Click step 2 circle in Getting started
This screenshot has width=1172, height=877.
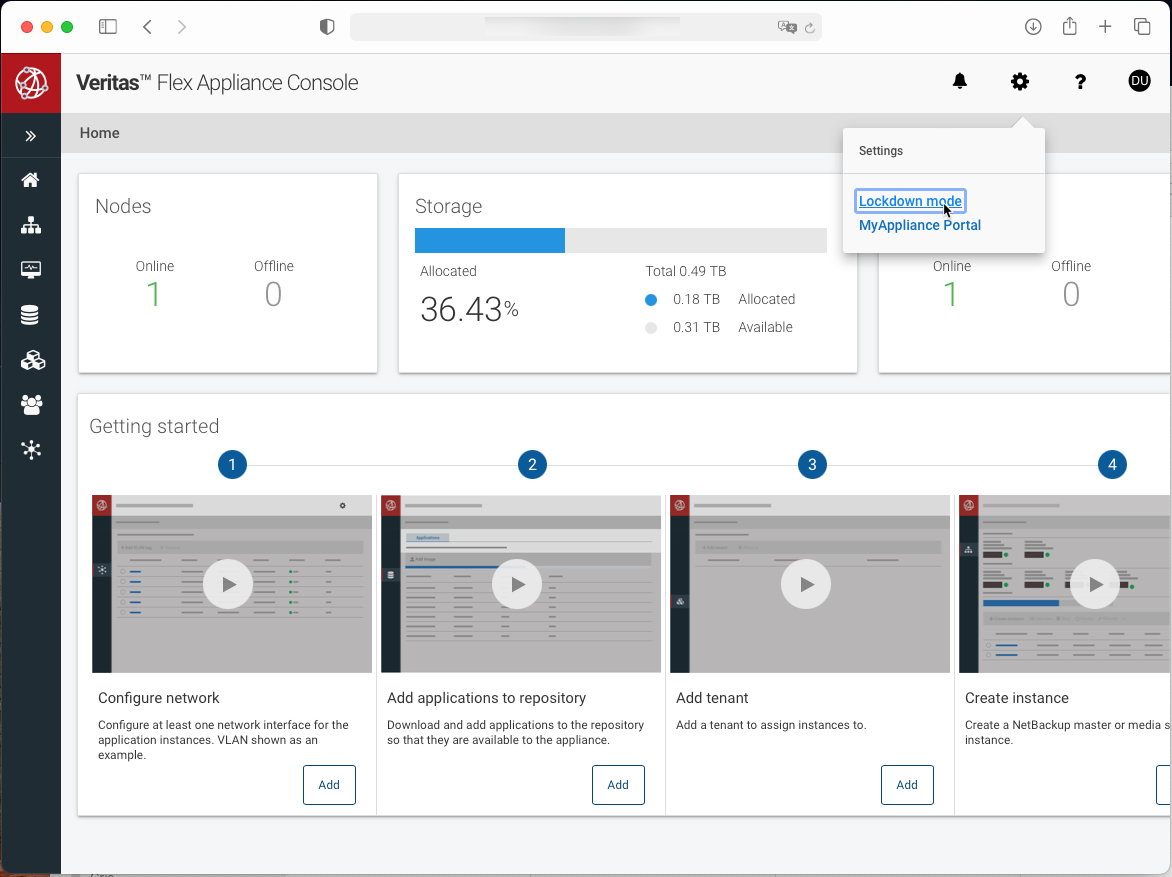(x=532, y=464)
